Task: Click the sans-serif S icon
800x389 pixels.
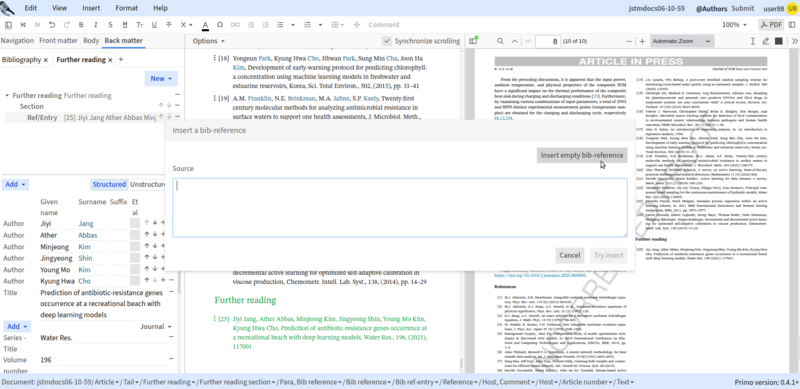Action: tap(110, 25)
